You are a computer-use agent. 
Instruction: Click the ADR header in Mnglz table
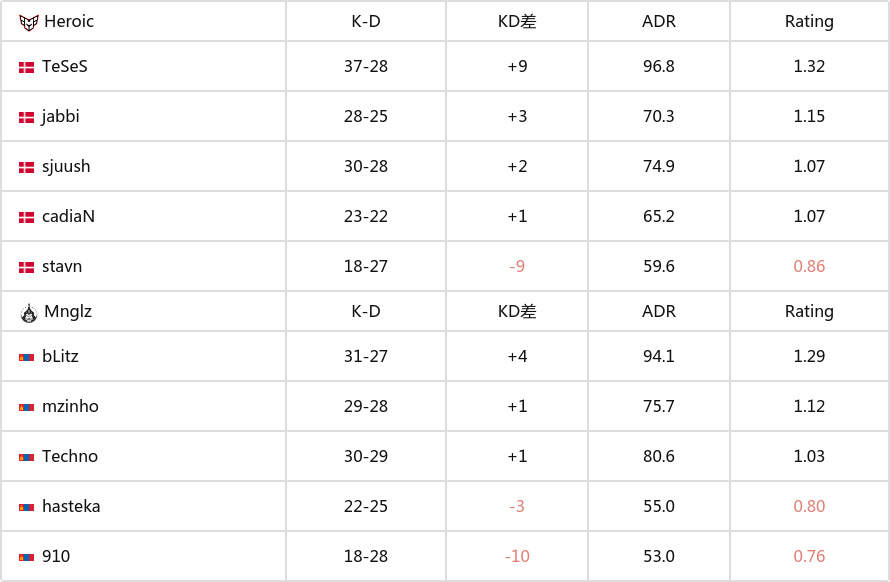(x=658, y=311)
